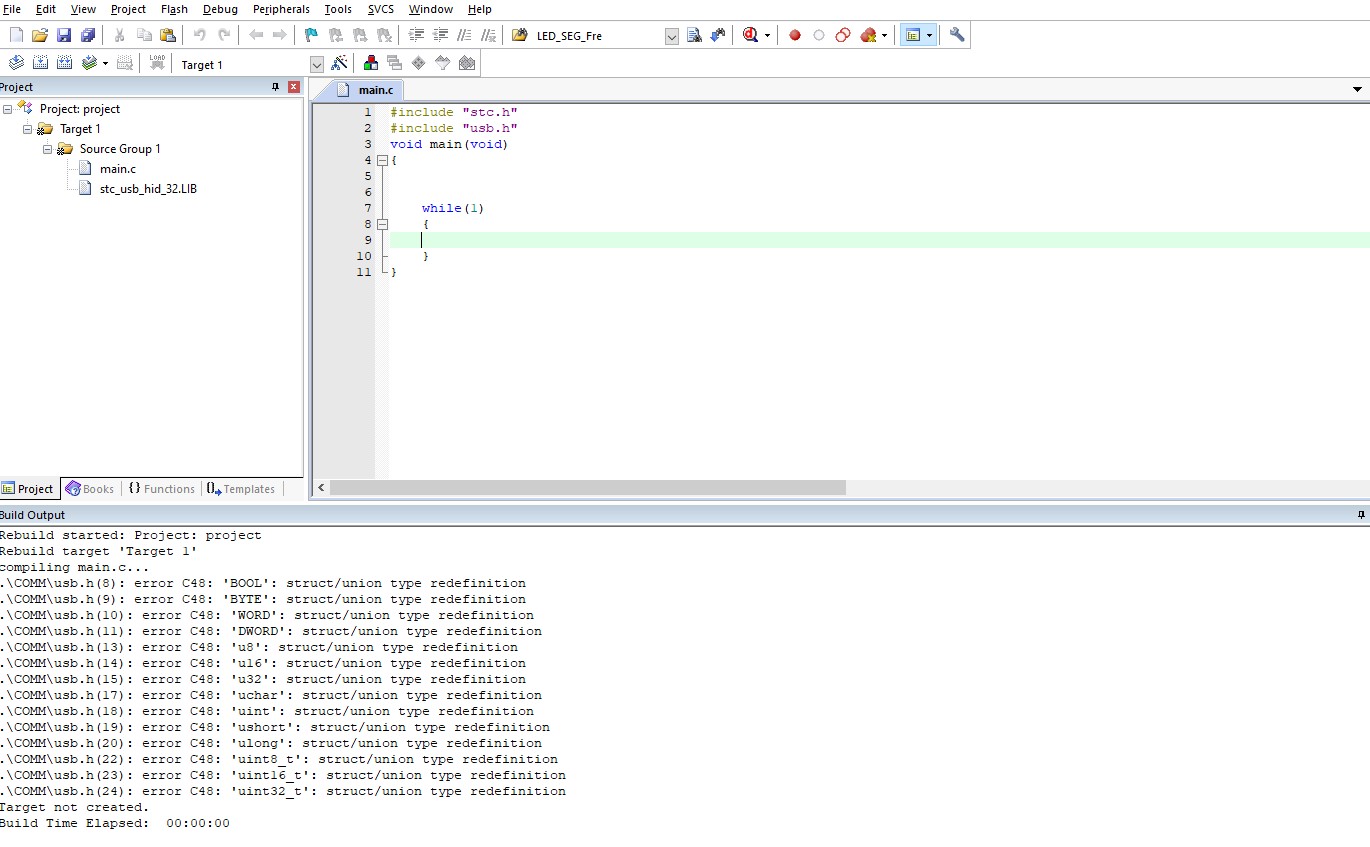The width and height of the screenshot is (1370, 847).
Task: Open Find in Files icon beside the search box
Action: [x=694, y=35]
